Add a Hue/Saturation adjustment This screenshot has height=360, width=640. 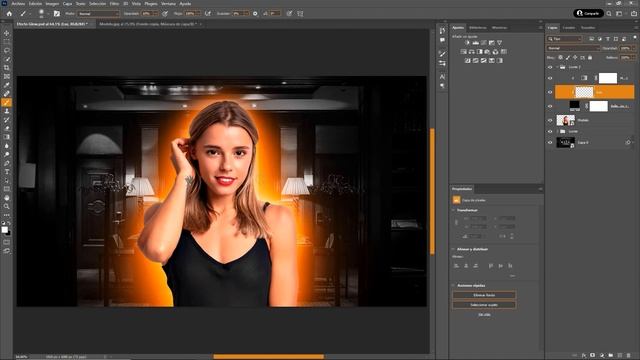pyautogui.click(x=464, y=52)
